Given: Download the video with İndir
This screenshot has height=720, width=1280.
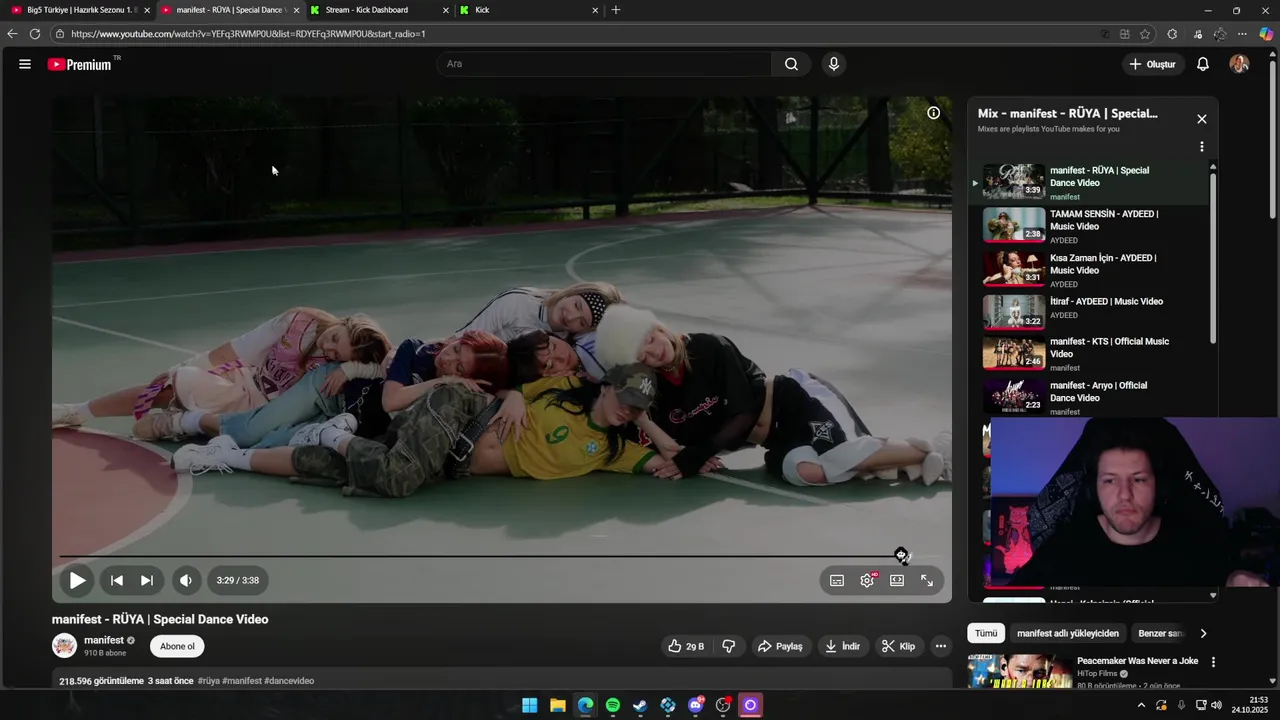Looking at the screenshot, I should tap(842, 646).
